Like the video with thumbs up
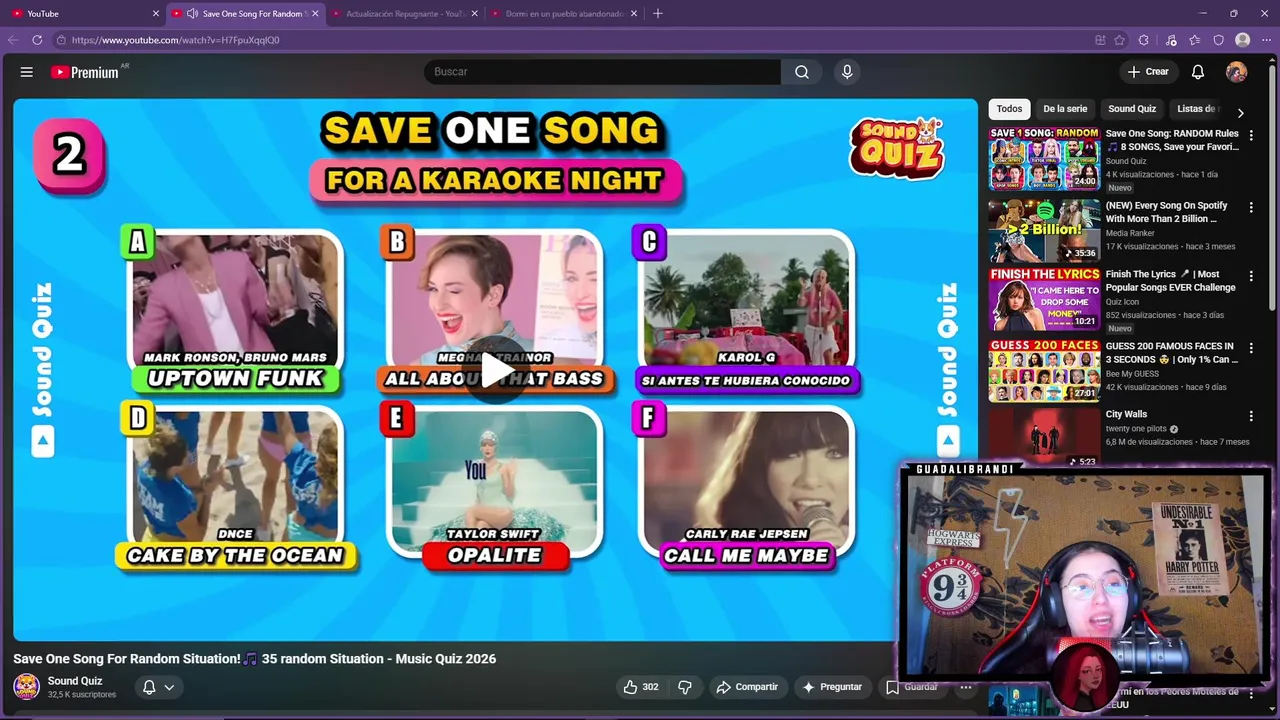This screenshot has width=1280, height=720. [x=640, y=687]
